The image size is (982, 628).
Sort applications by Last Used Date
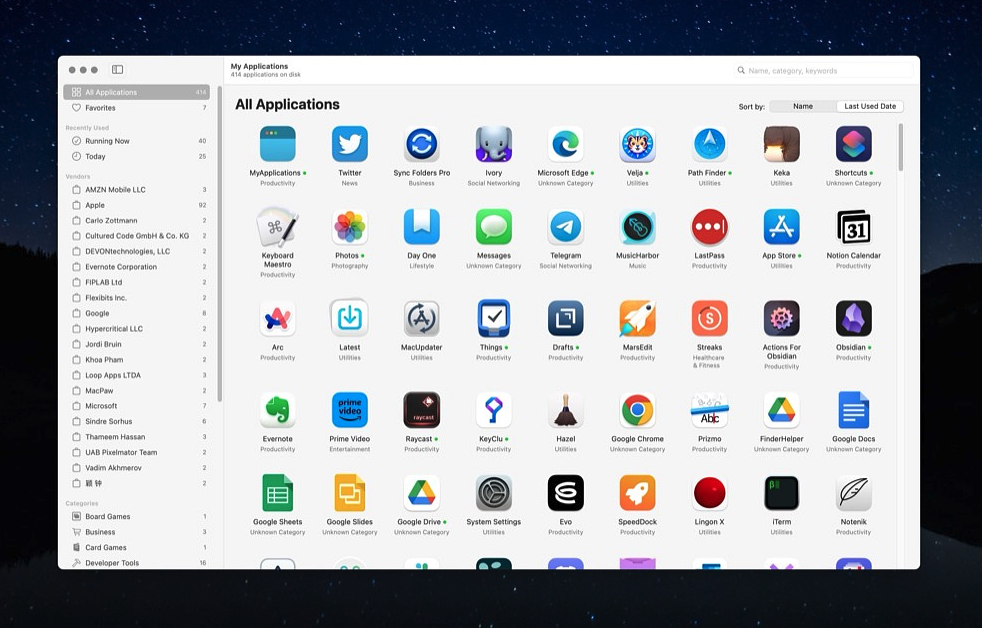[x=870, y=106]
